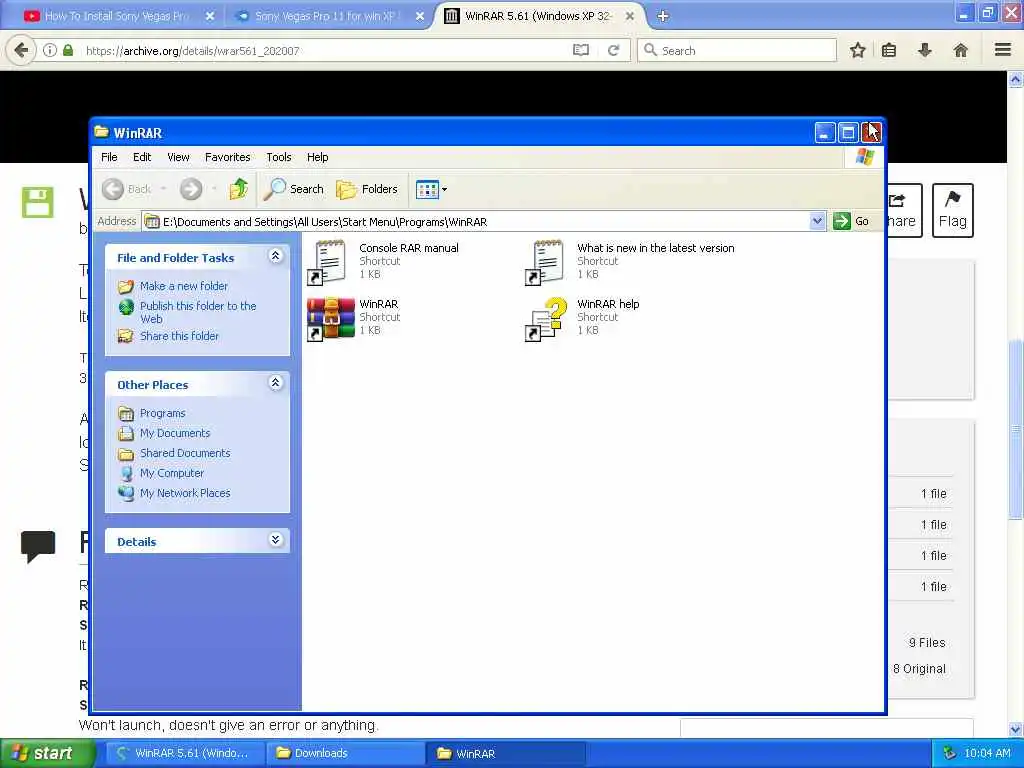Open browser Downloads arrow icon
This screenshot has height=768, width=1024.
tap(925, 50)
